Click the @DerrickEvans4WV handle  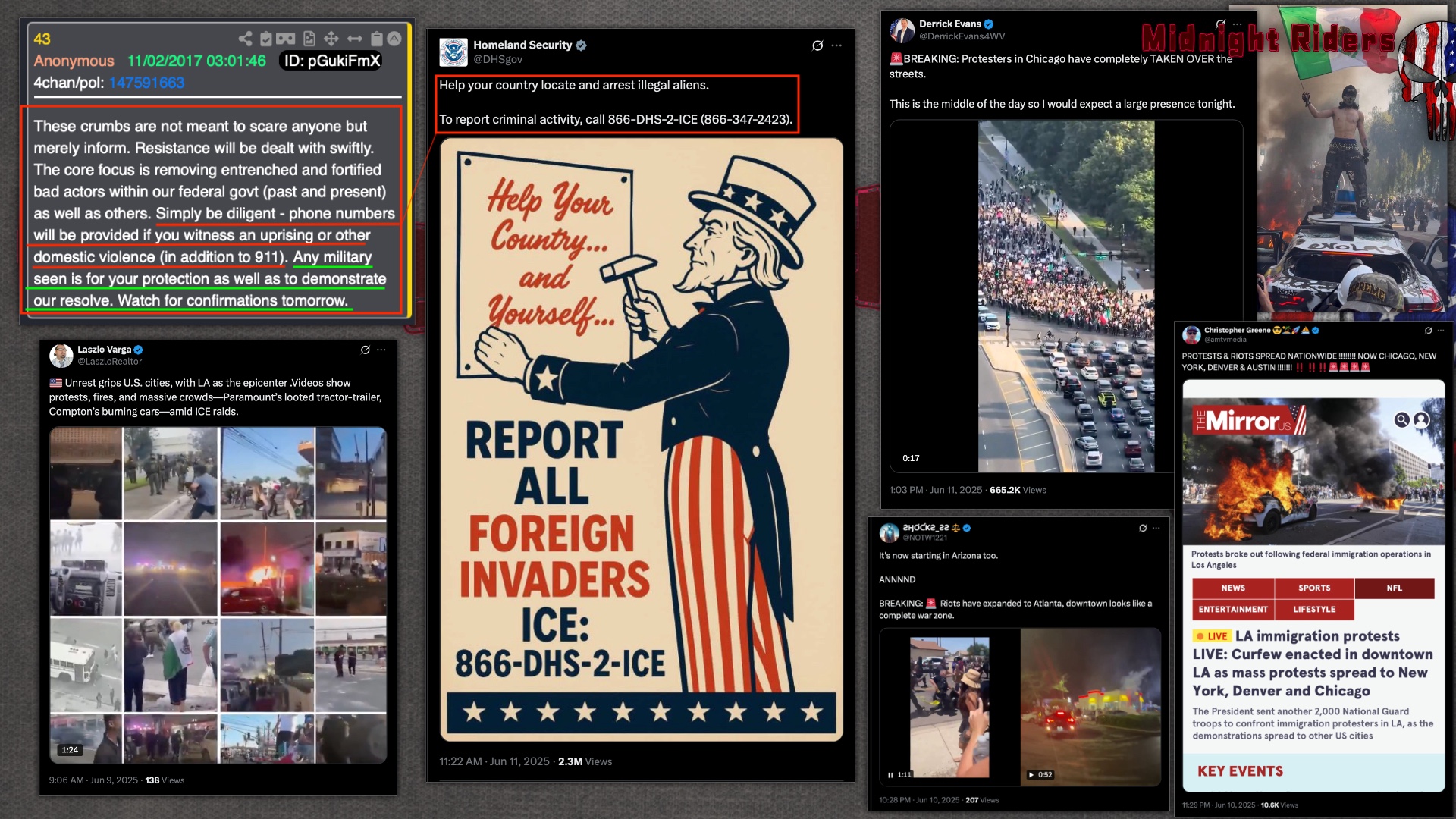(x=962, y=36)
